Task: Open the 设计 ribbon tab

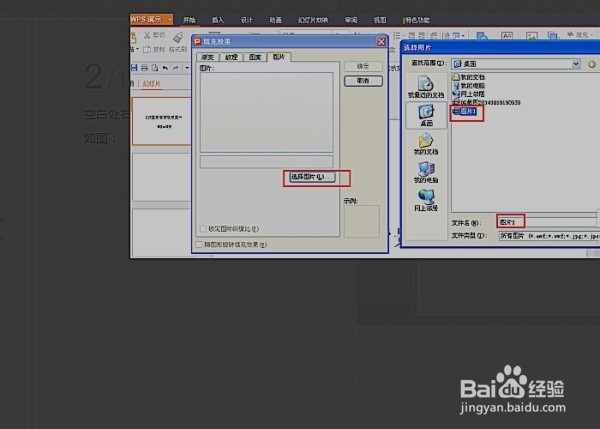Action: click(246, 20)
